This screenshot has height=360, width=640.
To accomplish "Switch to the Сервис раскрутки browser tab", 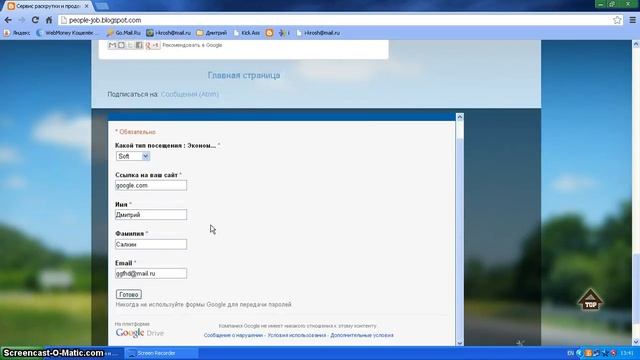I will tap(48, 6).
